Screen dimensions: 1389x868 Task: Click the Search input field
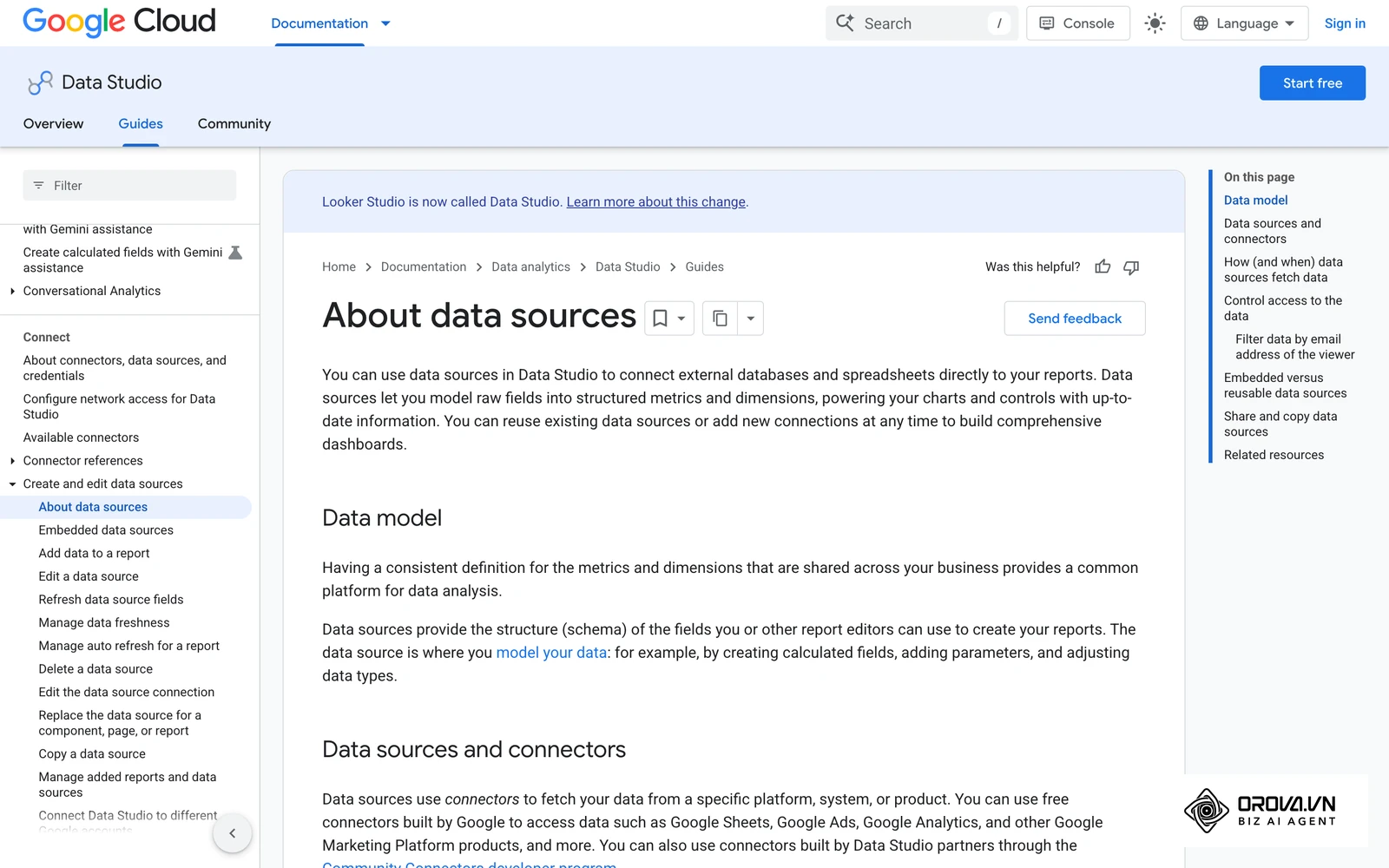pos(922,23)
